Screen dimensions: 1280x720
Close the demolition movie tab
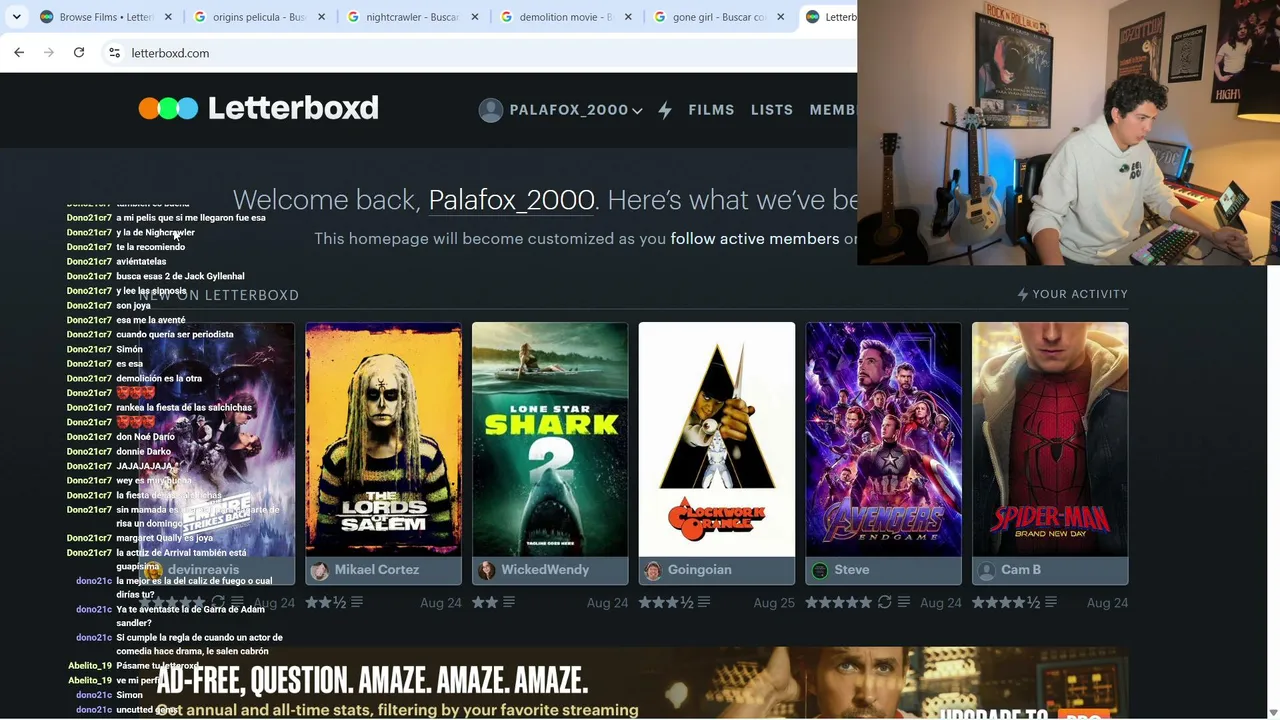pyautogui.click(x=628, y=17)
